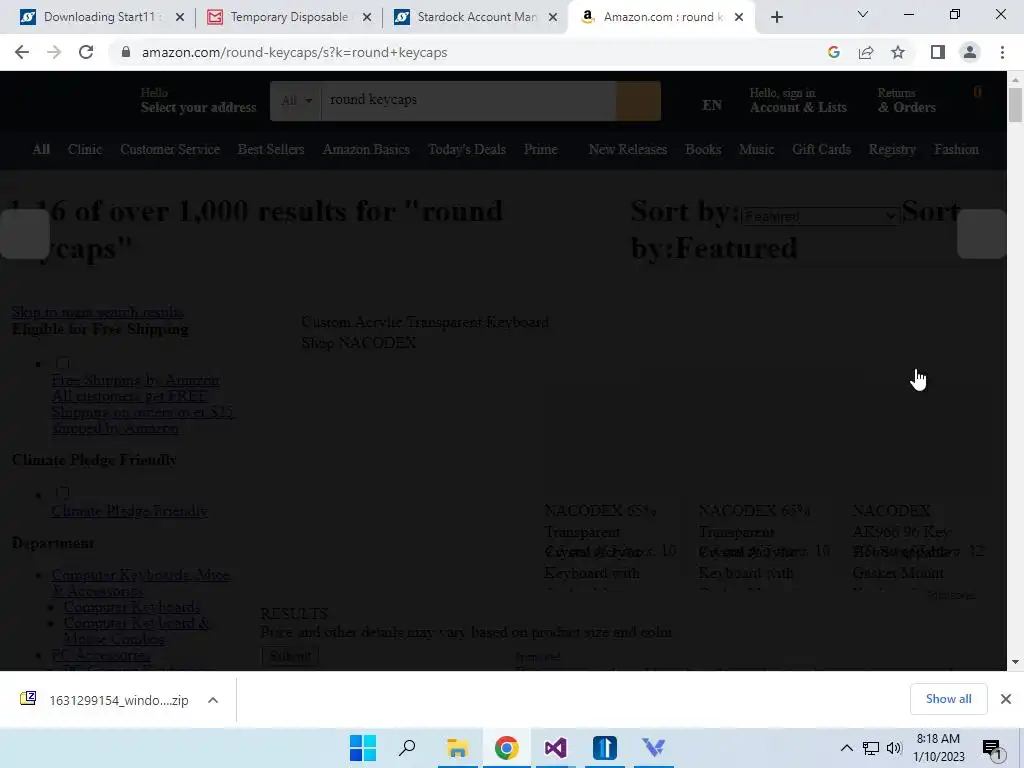Open File Explorer from taskbar
1024x768 pixels.
click(x=457, y=748)
